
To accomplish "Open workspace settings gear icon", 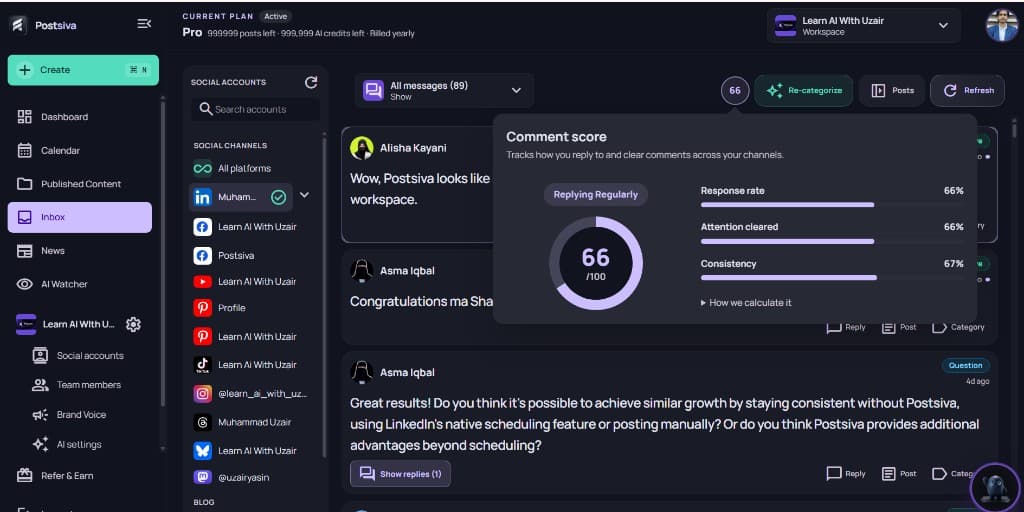I will tap(133, 325).
